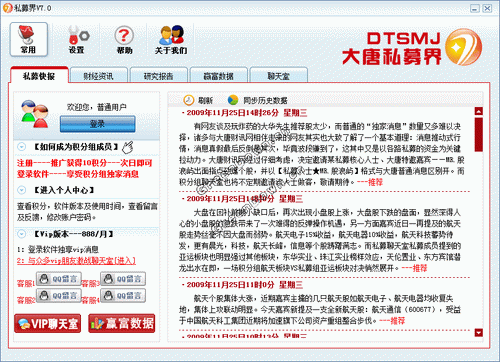Click the red scrollbar thumb in news panel
500x362 pixels.
(479, 134)
